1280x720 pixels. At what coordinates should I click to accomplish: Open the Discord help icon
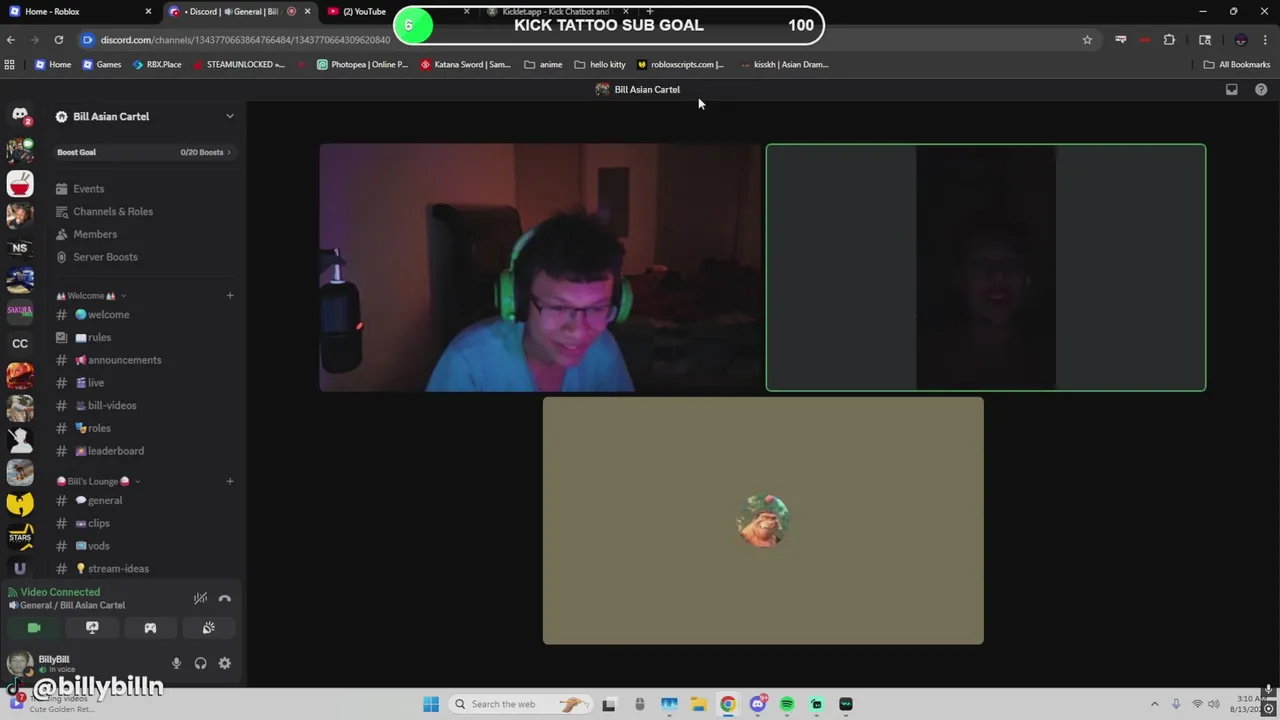pyautogui.click(x=1261, y=89)
